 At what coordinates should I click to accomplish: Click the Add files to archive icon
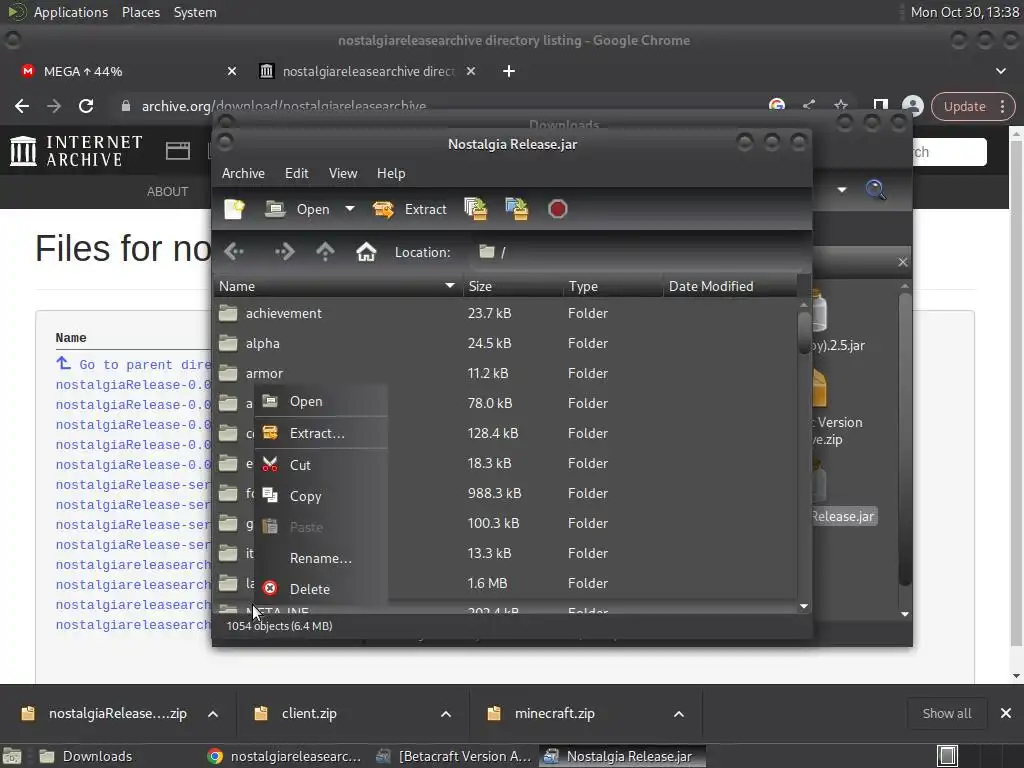pos(475,209)
